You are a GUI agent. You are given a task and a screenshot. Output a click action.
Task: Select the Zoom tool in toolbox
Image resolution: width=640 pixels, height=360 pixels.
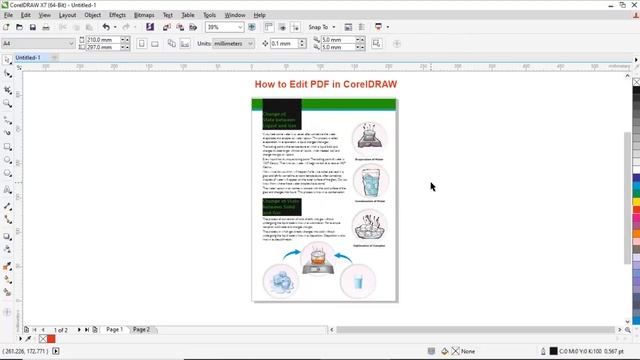[x=7, y=104]
